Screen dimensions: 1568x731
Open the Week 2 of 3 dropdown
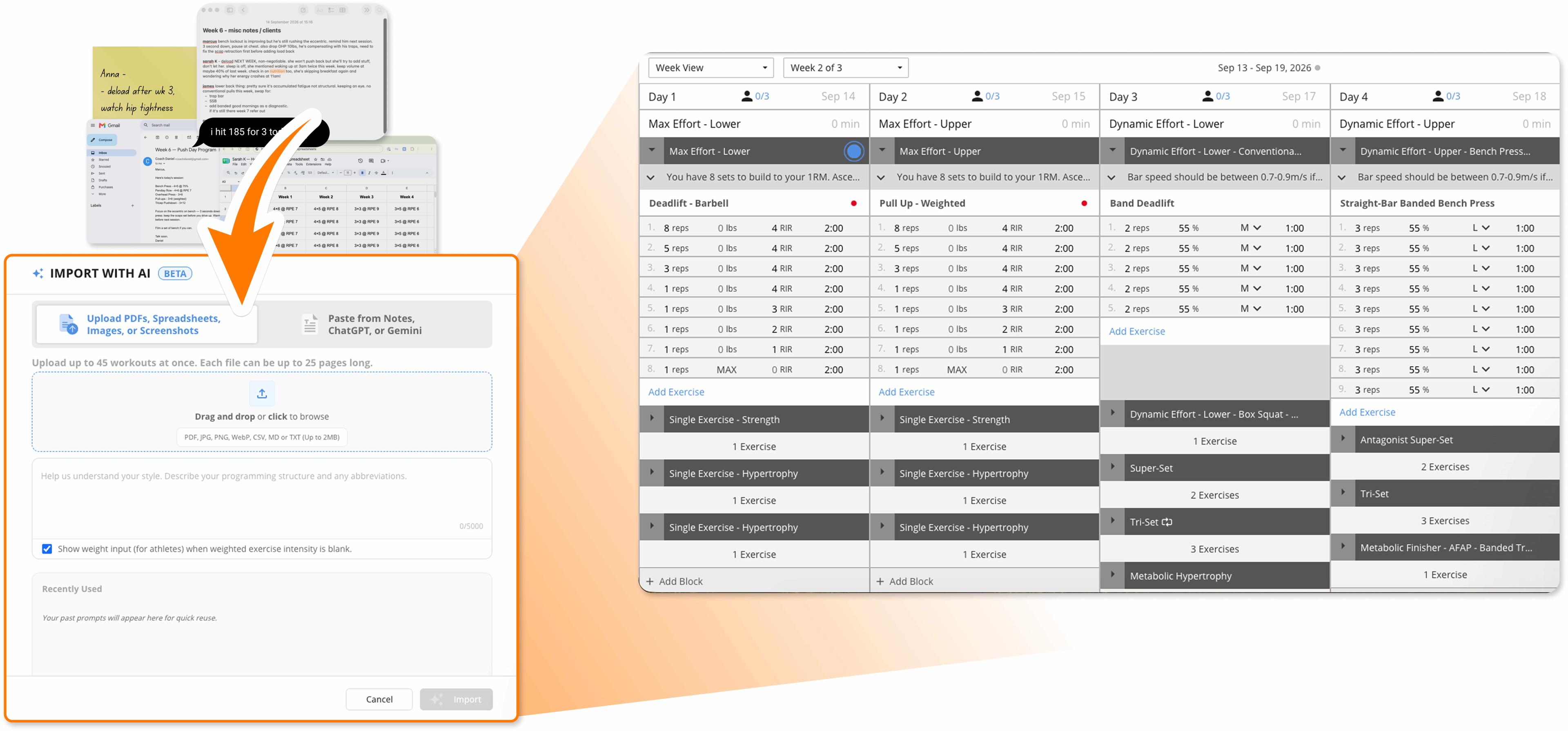coord(846,68)
